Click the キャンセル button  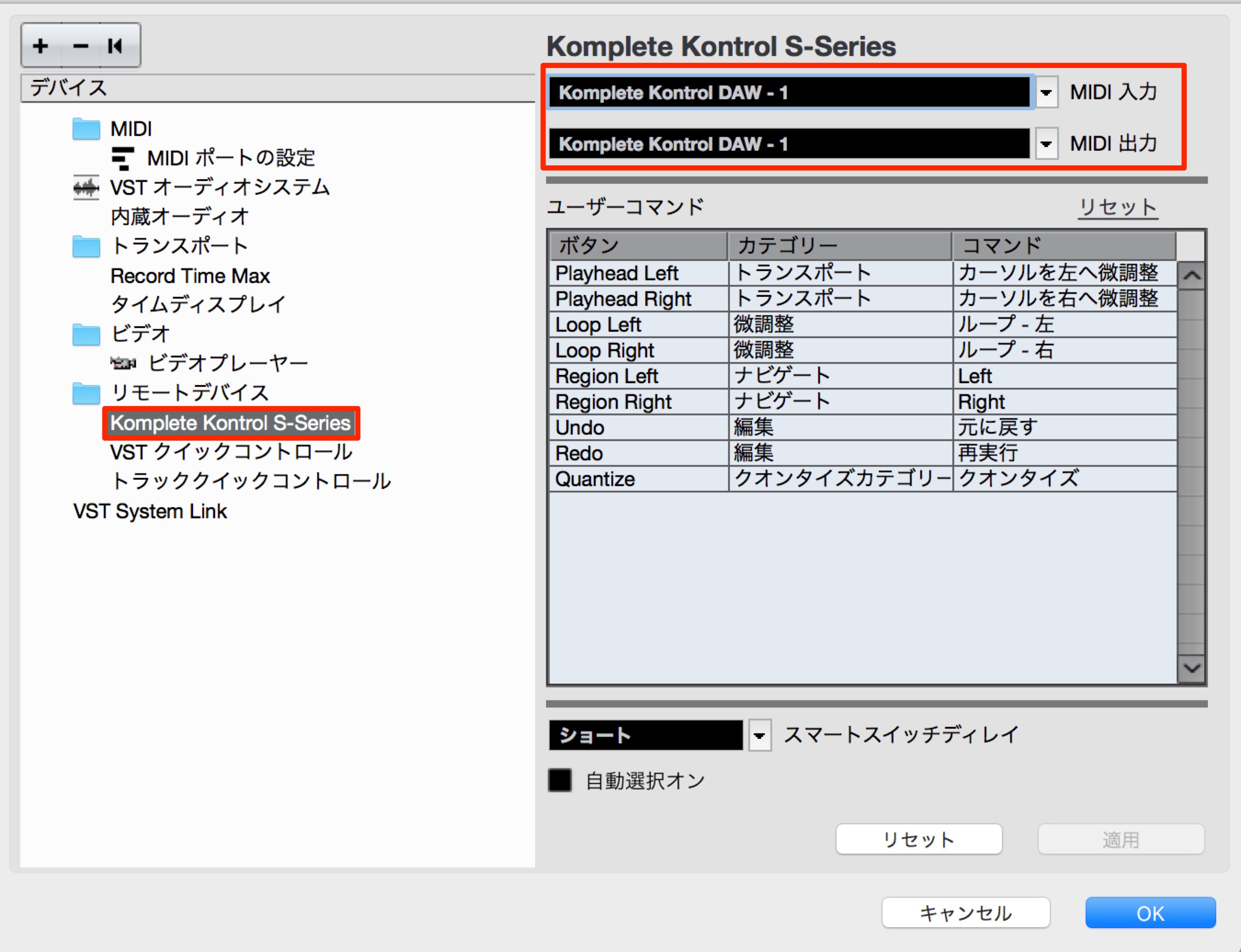click(966, 913)
